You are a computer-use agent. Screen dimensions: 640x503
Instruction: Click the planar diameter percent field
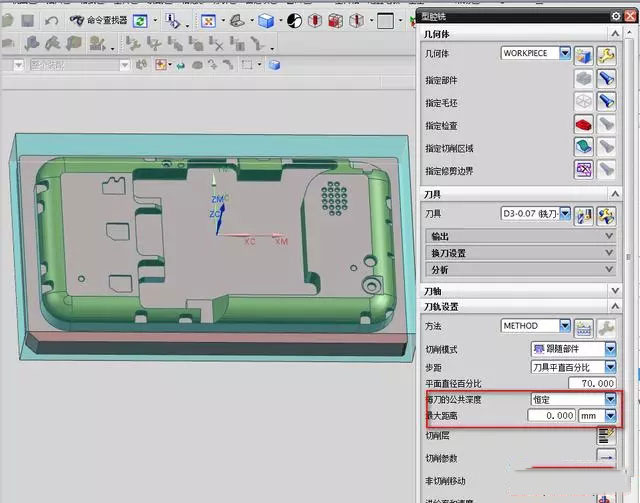point(590,383)
